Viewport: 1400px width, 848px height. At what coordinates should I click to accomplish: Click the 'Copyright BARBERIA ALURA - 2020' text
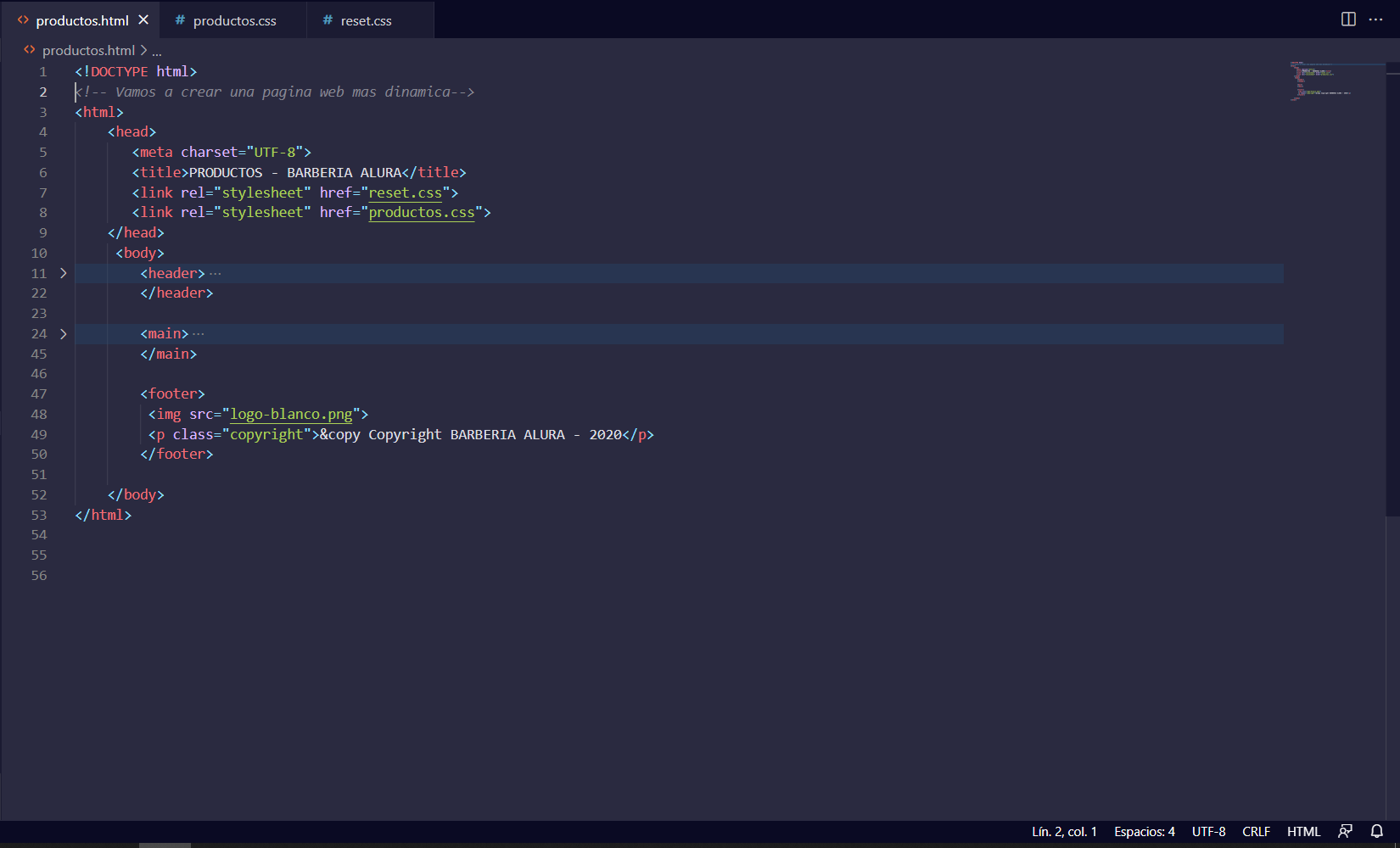point(496,435)
